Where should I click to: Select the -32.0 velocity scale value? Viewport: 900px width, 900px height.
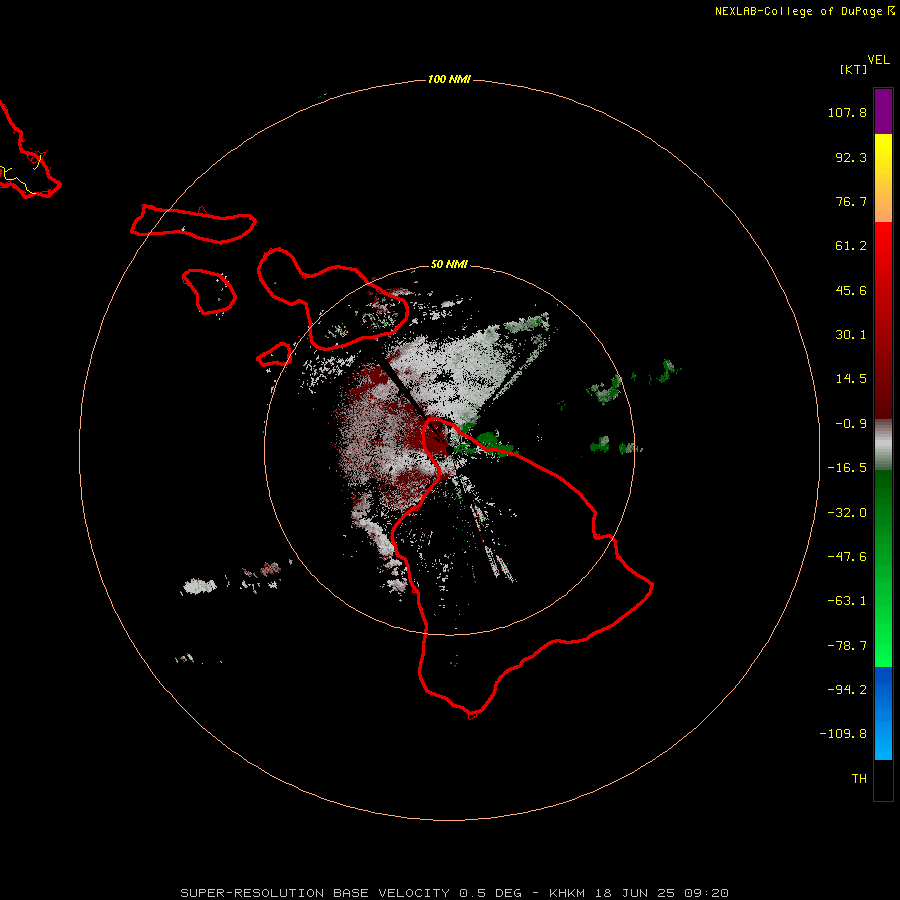click(847, 513)
